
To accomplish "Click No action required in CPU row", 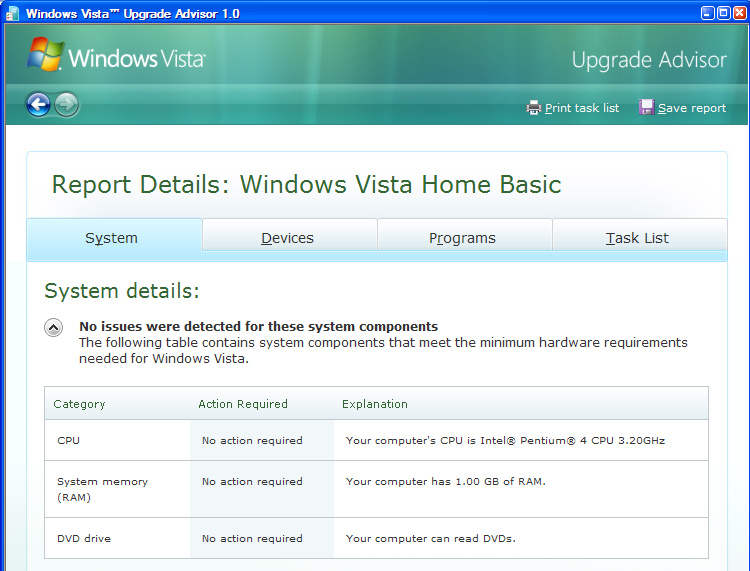I will pos(252,440).
